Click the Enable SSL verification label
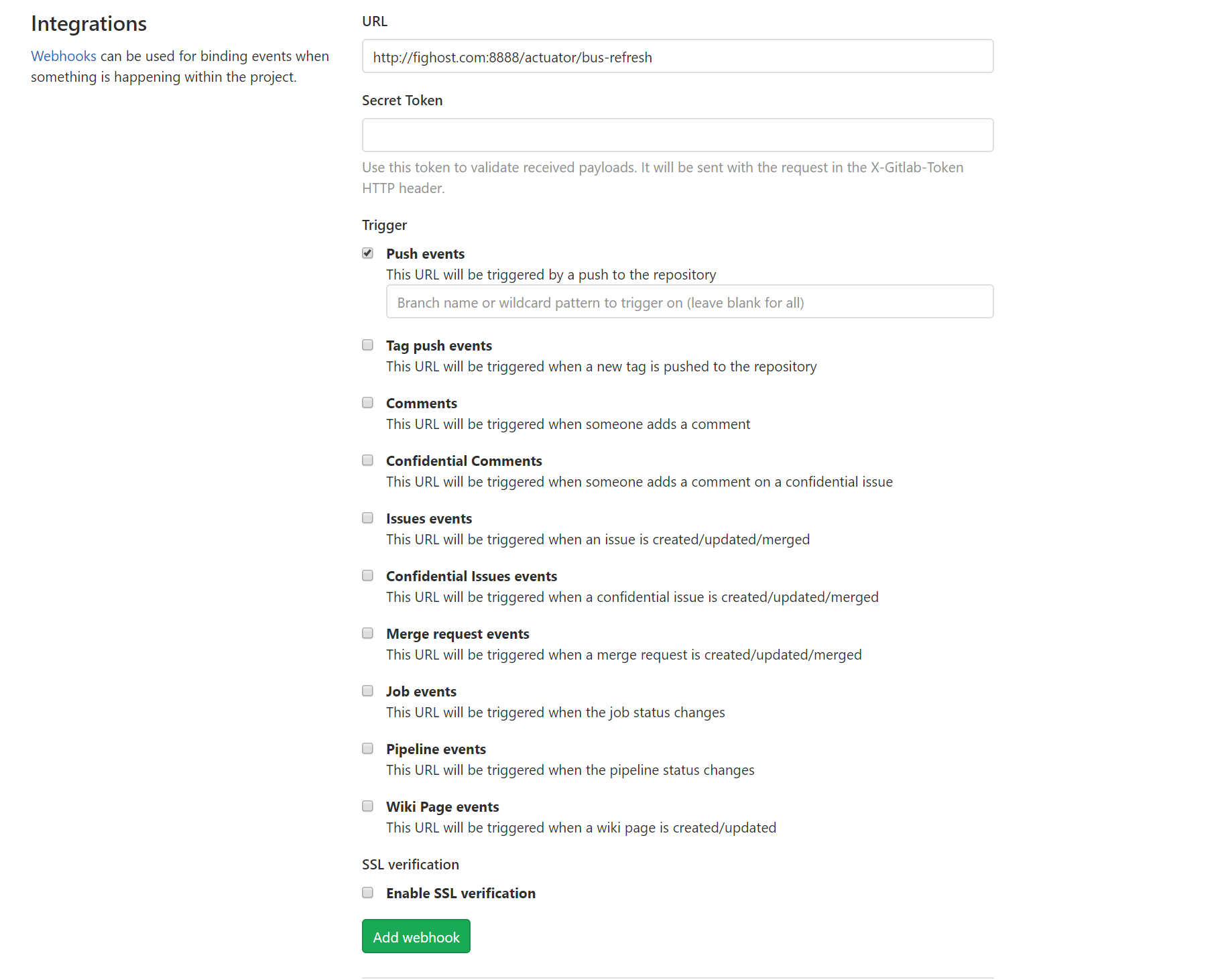Screen dimensions: 1228x980 click(460, 894)
